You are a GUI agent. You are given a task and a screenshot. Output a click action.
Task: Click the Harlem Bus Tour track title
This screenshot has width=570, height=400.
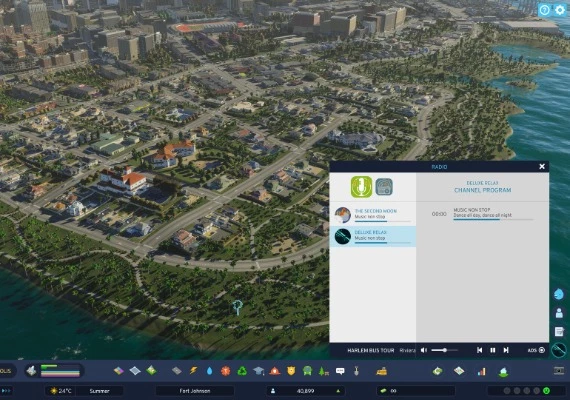click(371, 351)
